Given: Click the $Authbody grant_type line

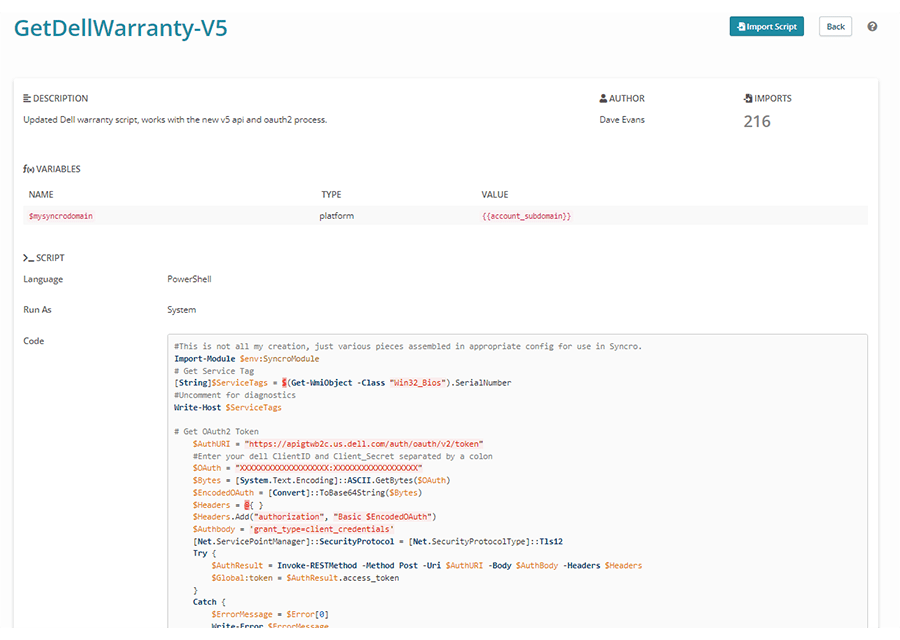Looking at the screenshot, I should click(293, 529).
